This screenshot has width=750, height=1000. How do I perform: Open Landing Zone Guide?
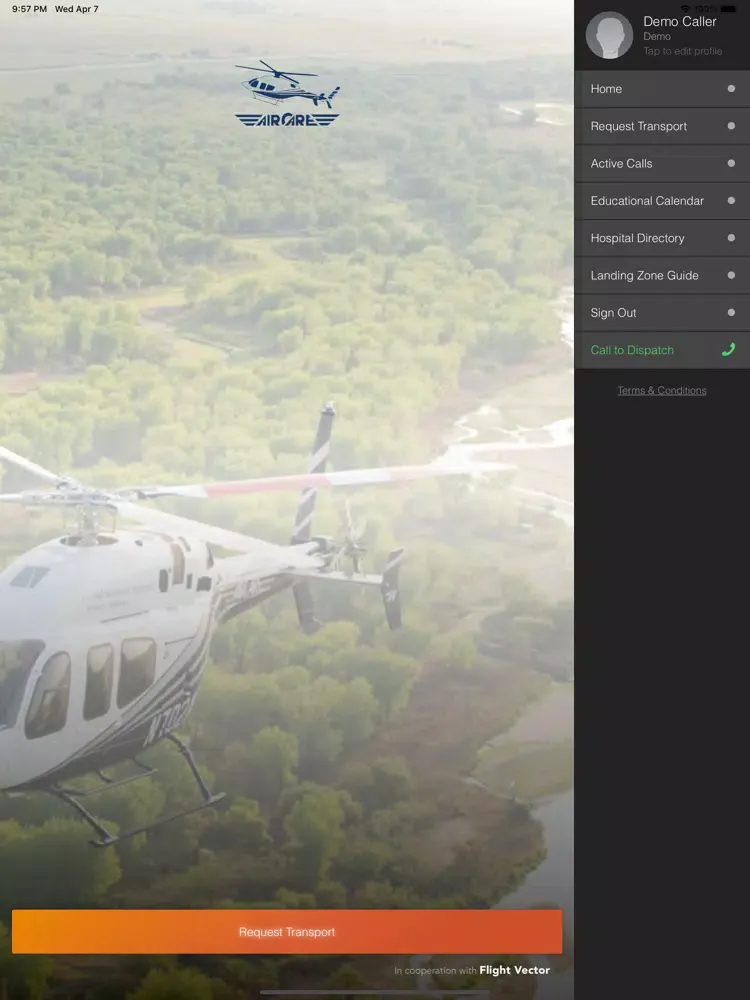tap(662, 276)
